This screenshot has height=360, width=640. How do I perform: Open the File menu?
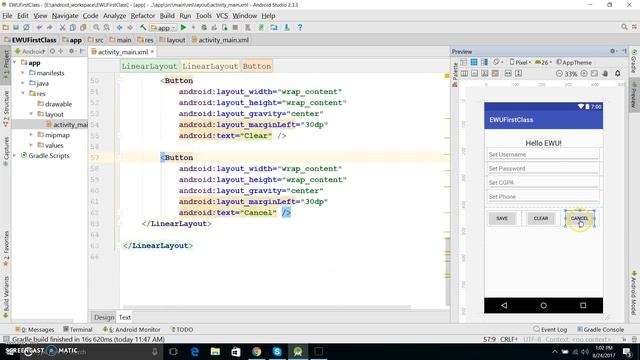[7, 16]
